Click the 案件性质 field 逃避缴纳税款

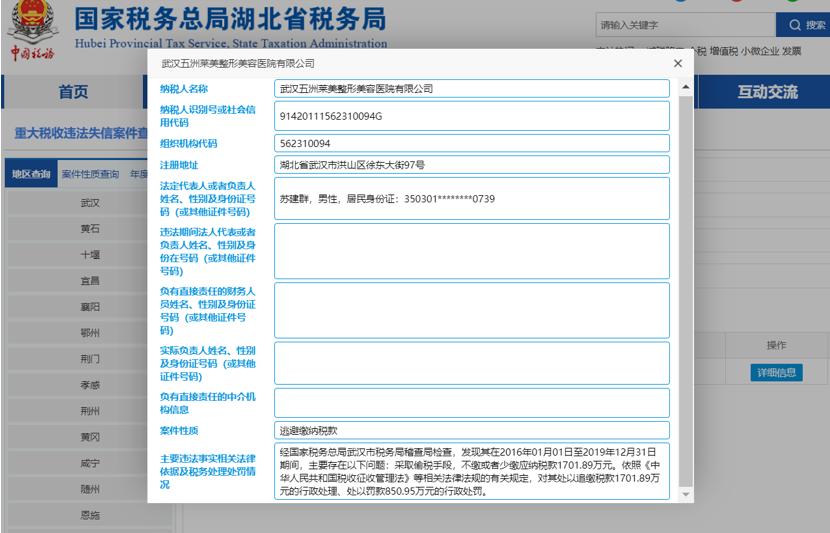(472, 430)
